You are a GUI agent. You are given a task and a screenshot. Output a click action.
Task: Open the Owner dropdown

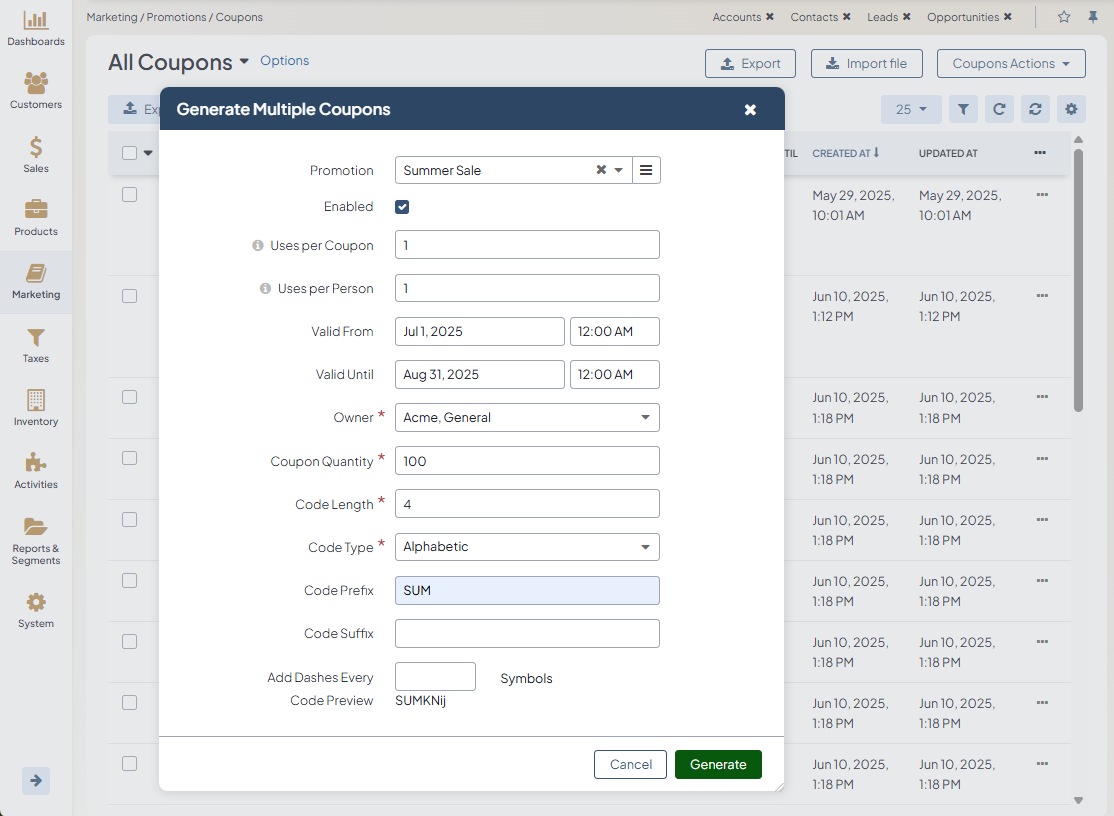pos(527,418)
